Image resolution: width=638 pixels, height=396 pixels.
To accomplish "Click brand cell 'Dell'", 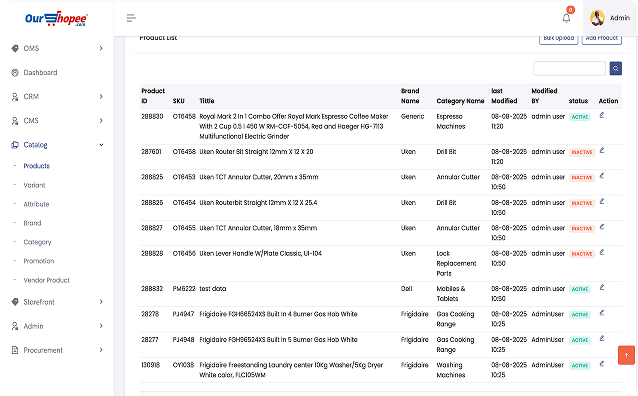I will coord(406,289).
